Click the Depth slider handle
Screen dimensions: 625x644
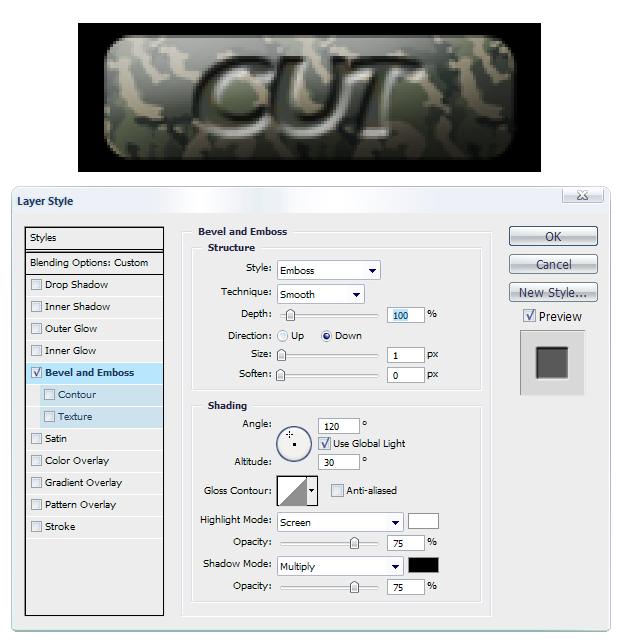coord(290,315)
